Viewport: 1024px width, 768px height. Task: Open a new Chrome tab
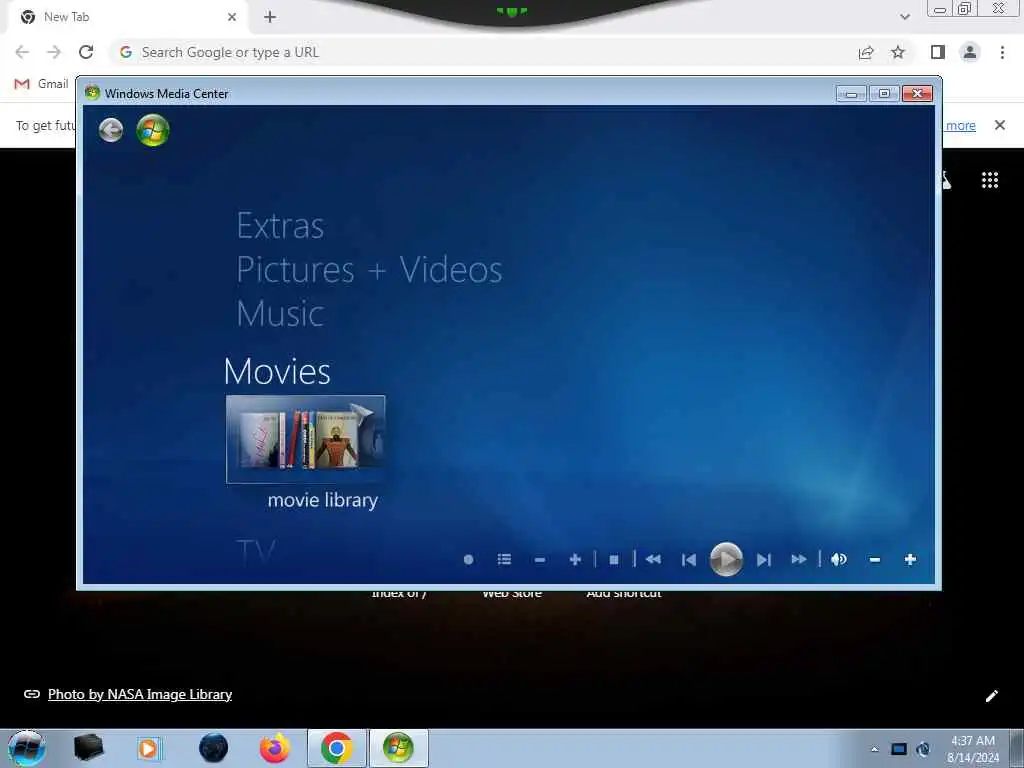pyautogui.click(x=270, y=17)
